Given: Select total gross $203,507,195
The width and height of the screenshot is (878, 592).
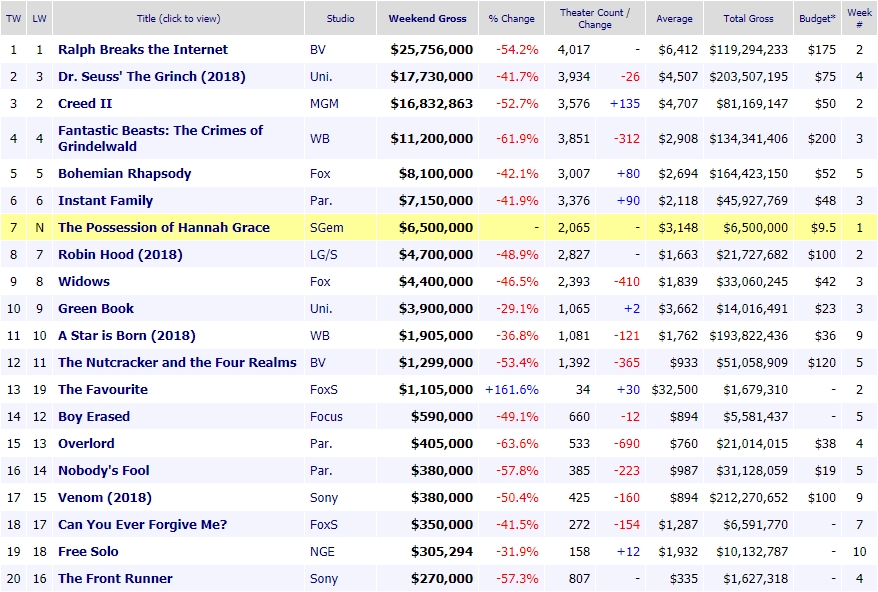Looking at the screenshot, I should 748,76.
